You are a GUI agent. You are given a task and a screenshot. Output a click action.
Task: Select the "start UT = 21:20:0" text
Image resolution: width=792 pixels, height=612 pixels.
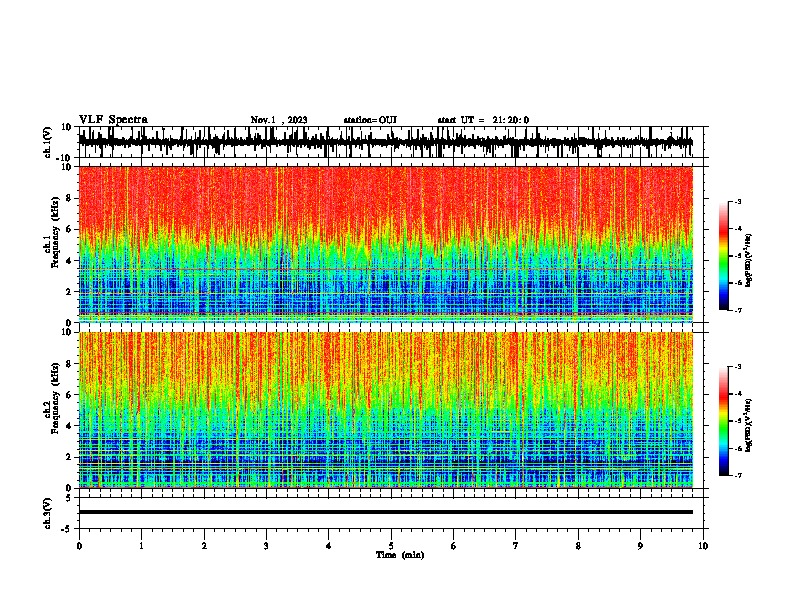pos(483,120)
